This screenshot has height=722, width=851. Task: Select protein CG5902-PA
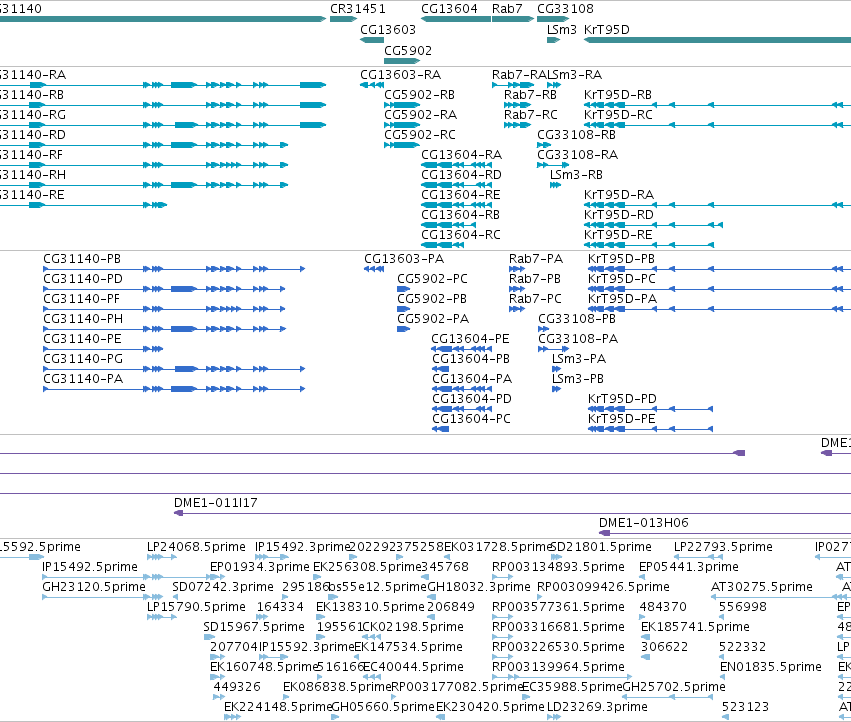point(433,319)
